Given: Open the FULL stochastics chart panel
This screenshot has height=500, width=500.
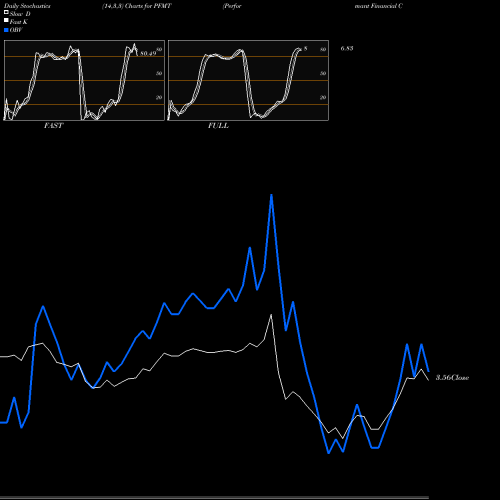Looking at the screenshot, I should pyautogui.click(x=248, y=80).
